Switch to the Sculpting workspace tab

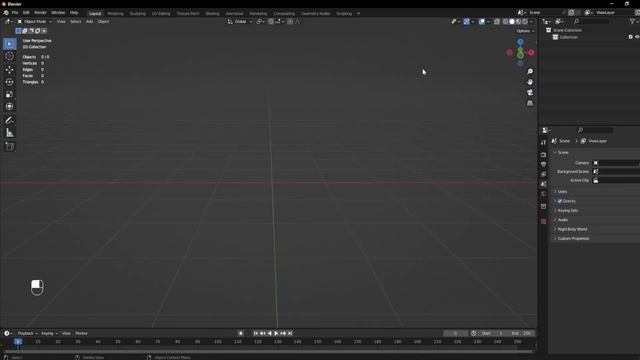(138, 13)
